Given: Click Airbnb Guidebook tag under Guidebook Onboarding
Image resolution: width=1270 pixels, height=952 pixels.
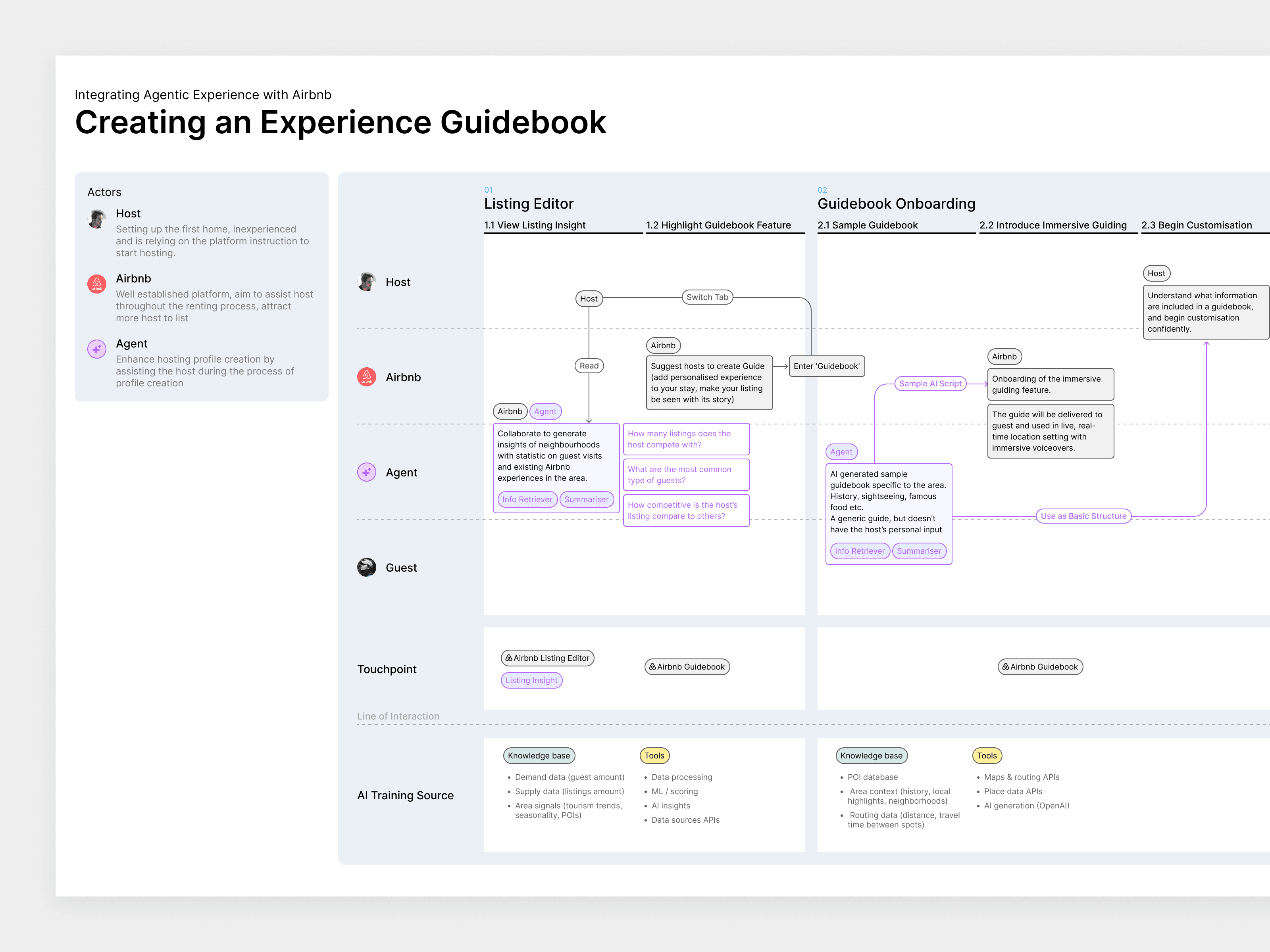Looking at the screenshot, I should (1040, 667).
